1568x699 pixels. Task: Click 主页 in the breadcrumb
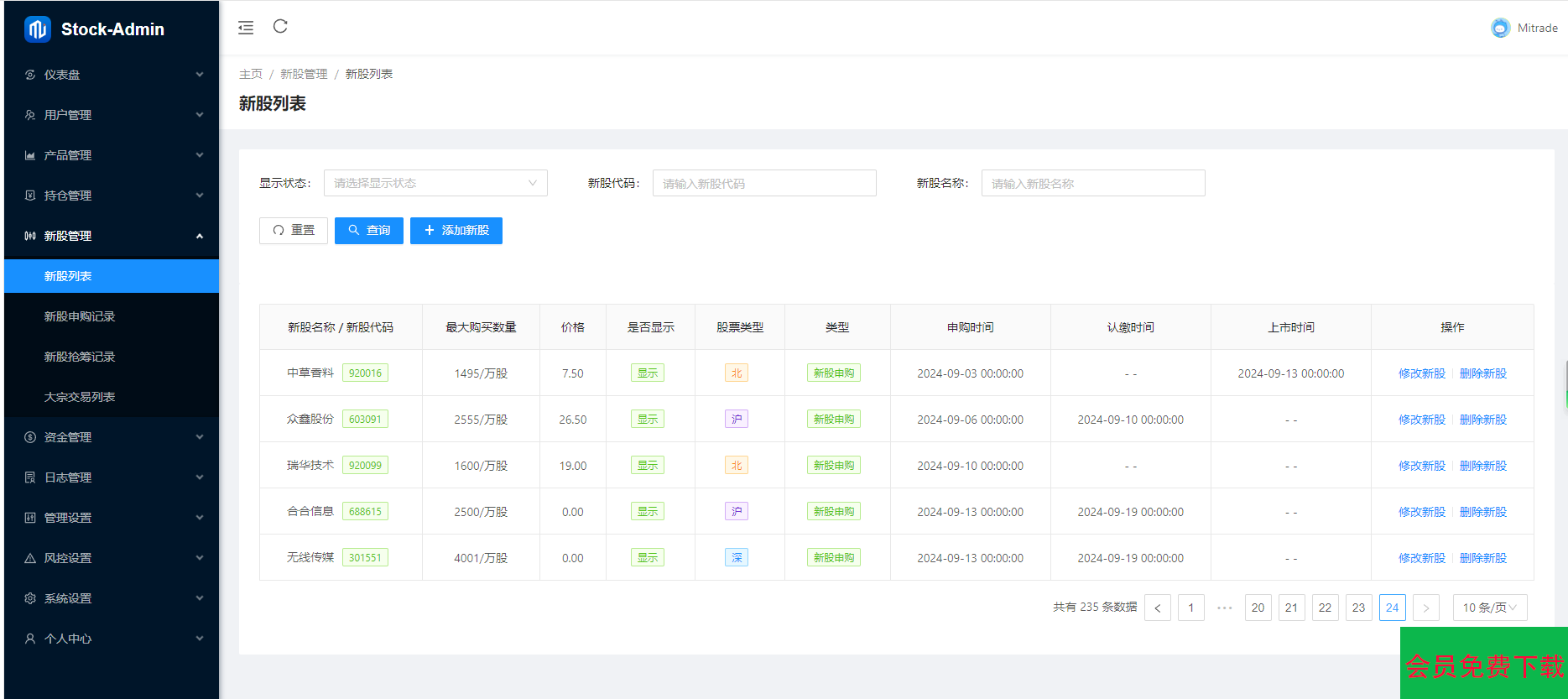pos(251,74)
